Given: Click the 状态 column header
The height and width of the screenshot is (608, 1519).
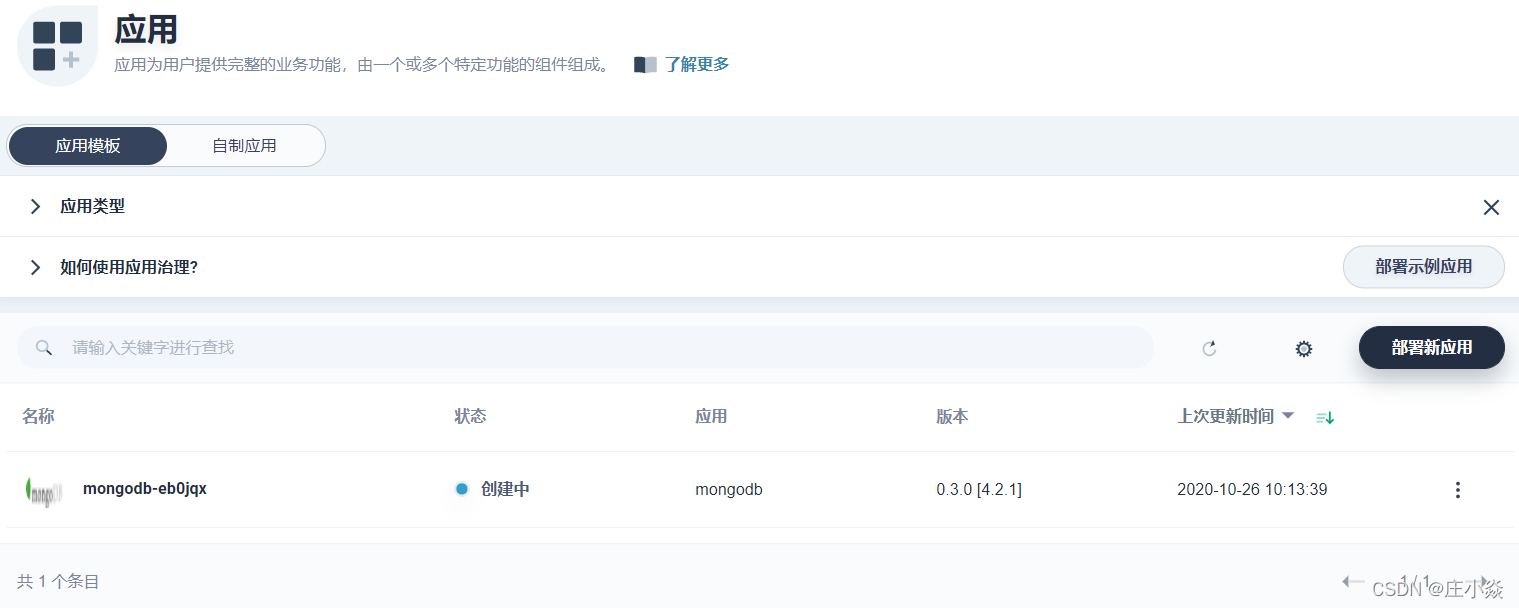Looking at the screenshot, I should click(x=470, y=416).
